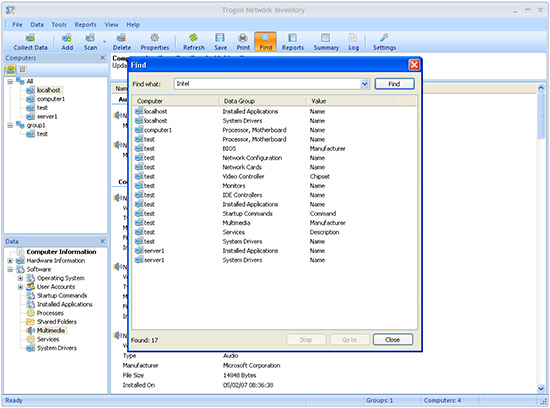Open the Help menu
This screenshot has width=550, height=408.
(x=133, y=25)
